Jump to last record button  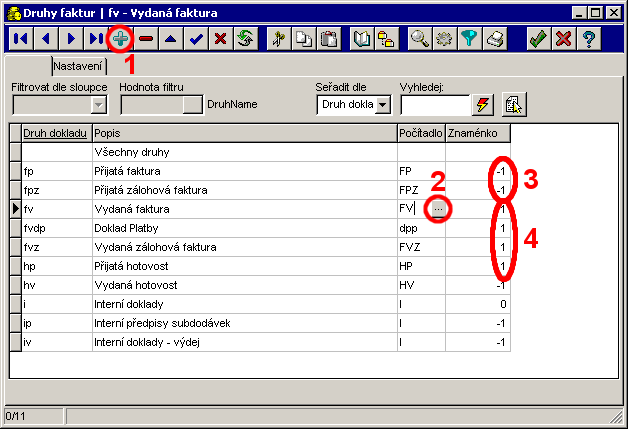click(x=96, y=39)
